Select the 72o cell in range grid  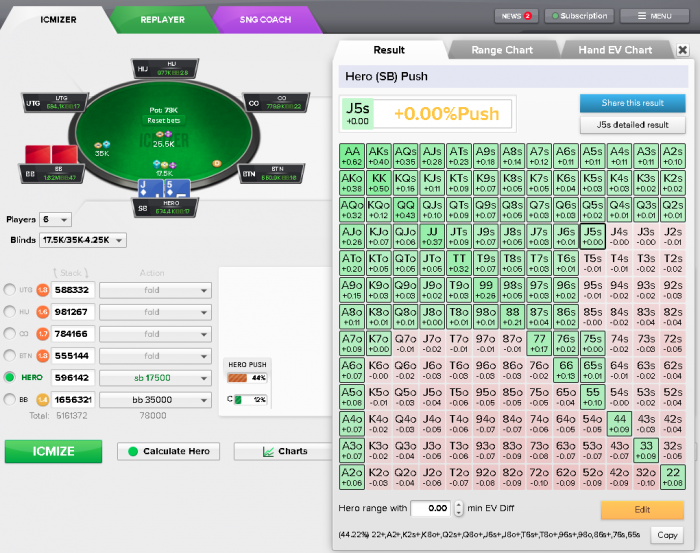click(539, 477)
